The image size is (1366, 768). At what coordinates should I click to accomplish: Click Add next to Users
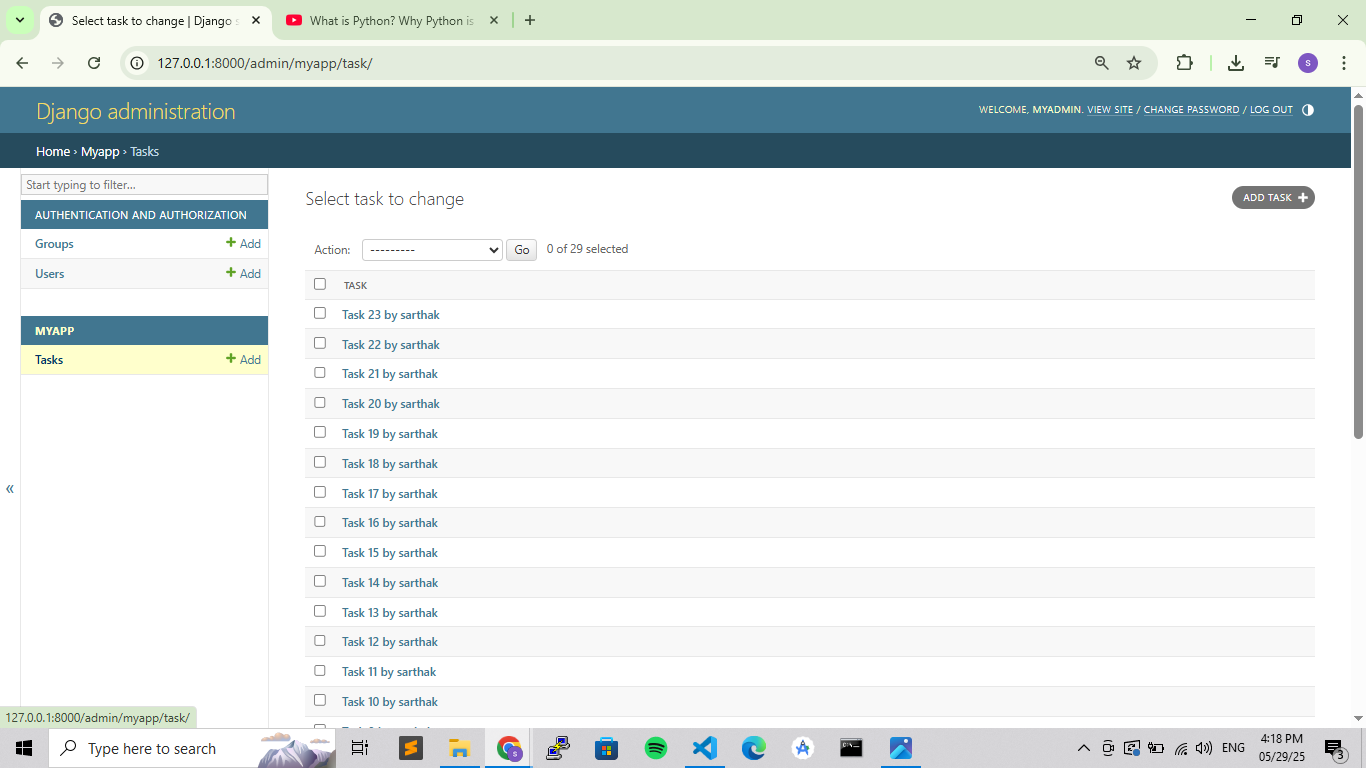tap(243, 273)
